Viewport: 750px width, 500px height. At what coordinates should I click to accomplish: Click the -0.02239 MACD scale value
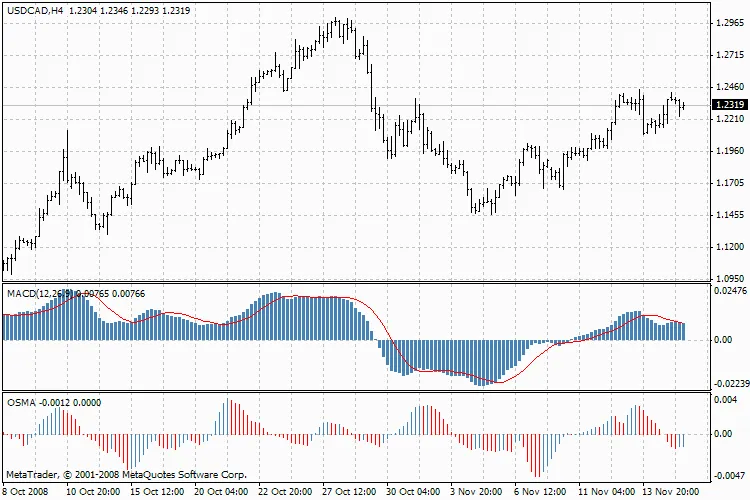point(729,385)
